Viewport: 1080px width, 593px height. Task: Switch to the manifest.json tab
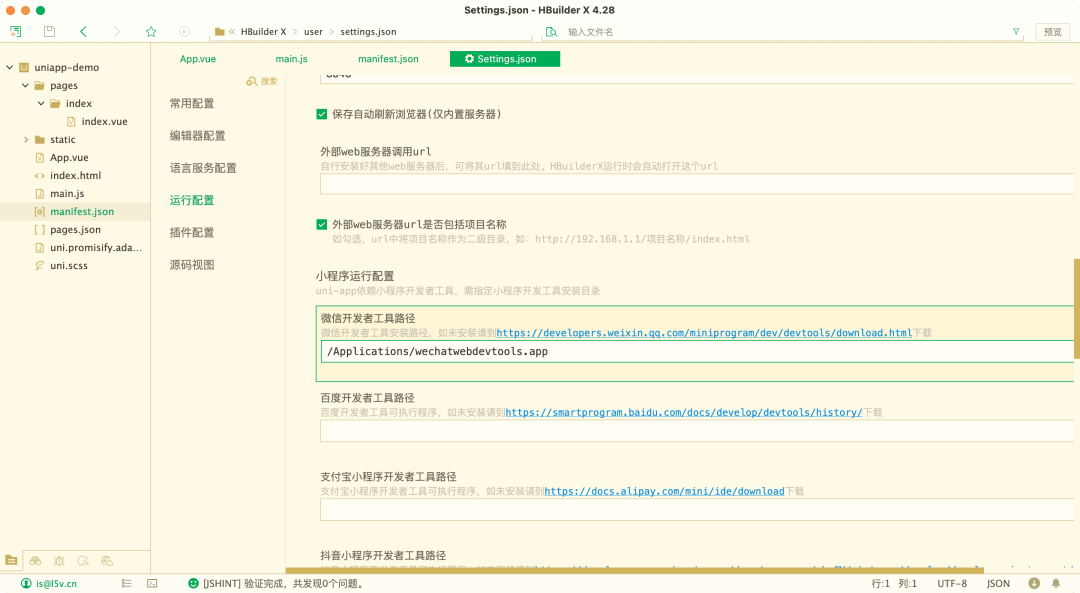pyautogui.click(x=388, y=59)
